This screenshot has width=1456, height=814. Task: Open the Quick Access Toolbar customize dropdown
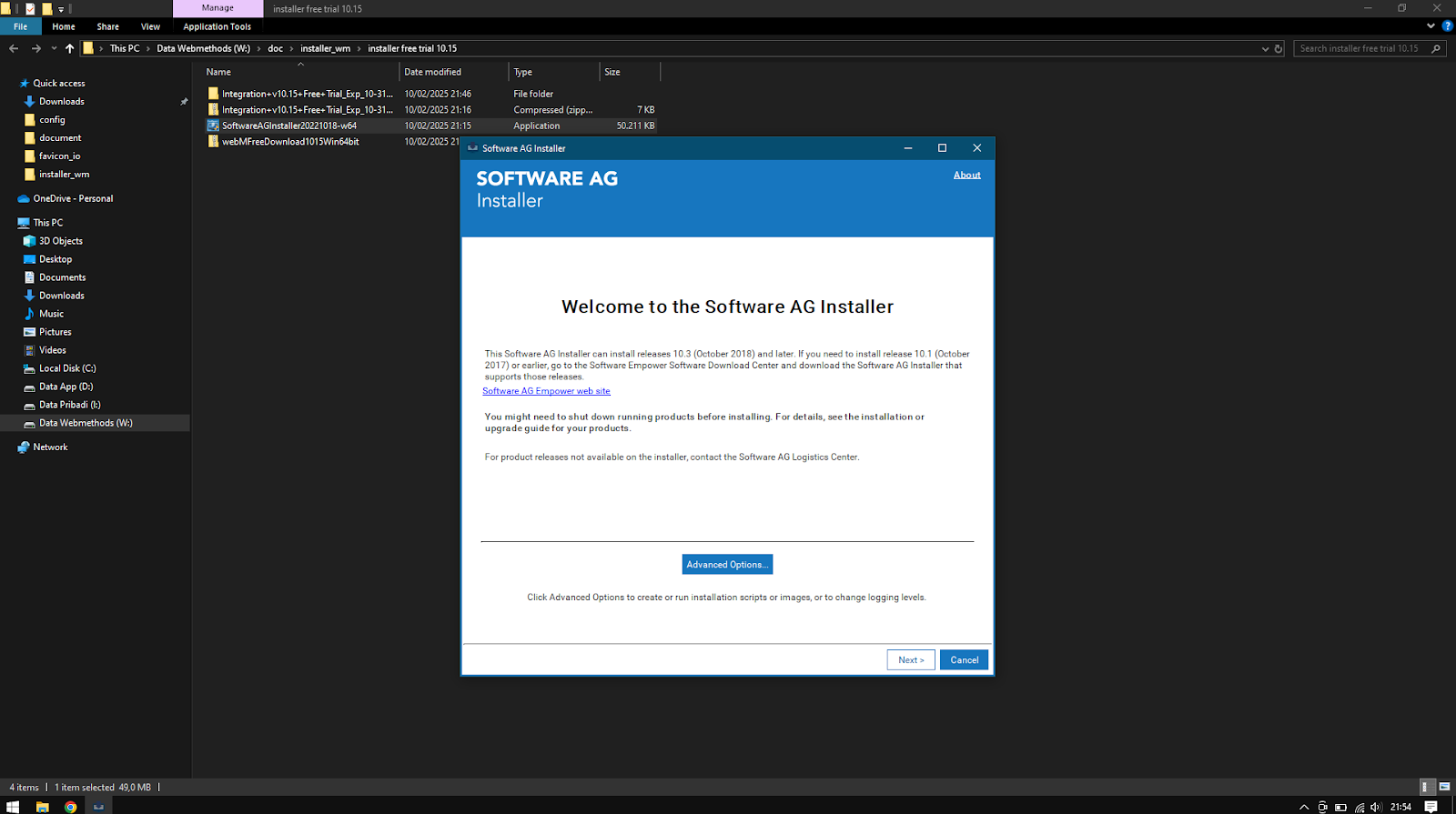61,9
